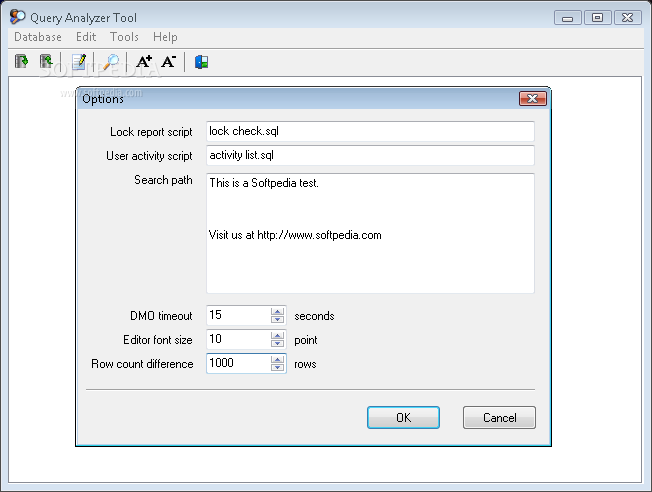Click the database connect toolbar icon
Screen dimensions: 652x492
tap(22, 62)
